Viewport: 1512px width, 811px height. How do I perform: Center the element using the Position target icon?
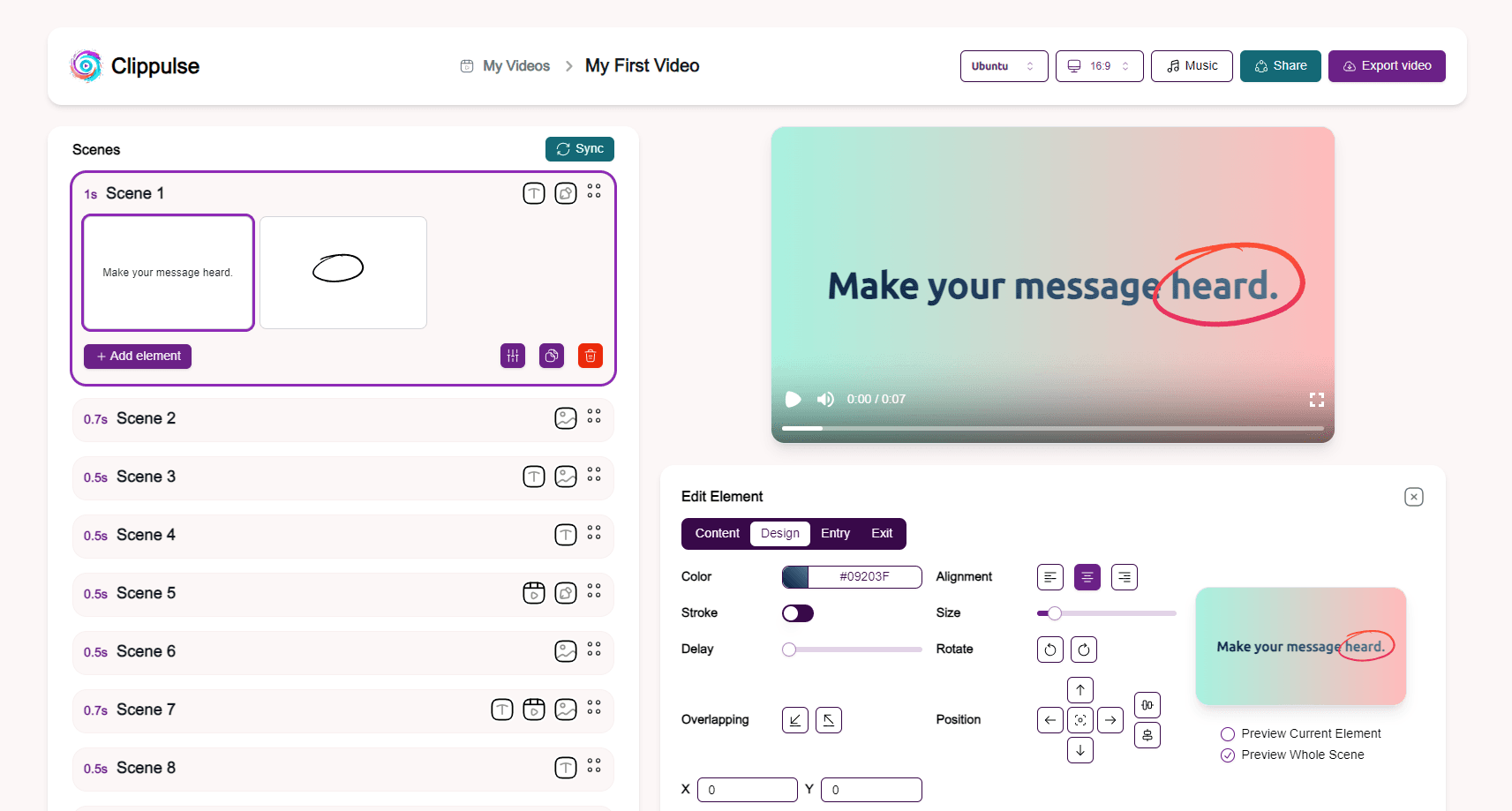pyautogui.click(x=1079, y=719)
